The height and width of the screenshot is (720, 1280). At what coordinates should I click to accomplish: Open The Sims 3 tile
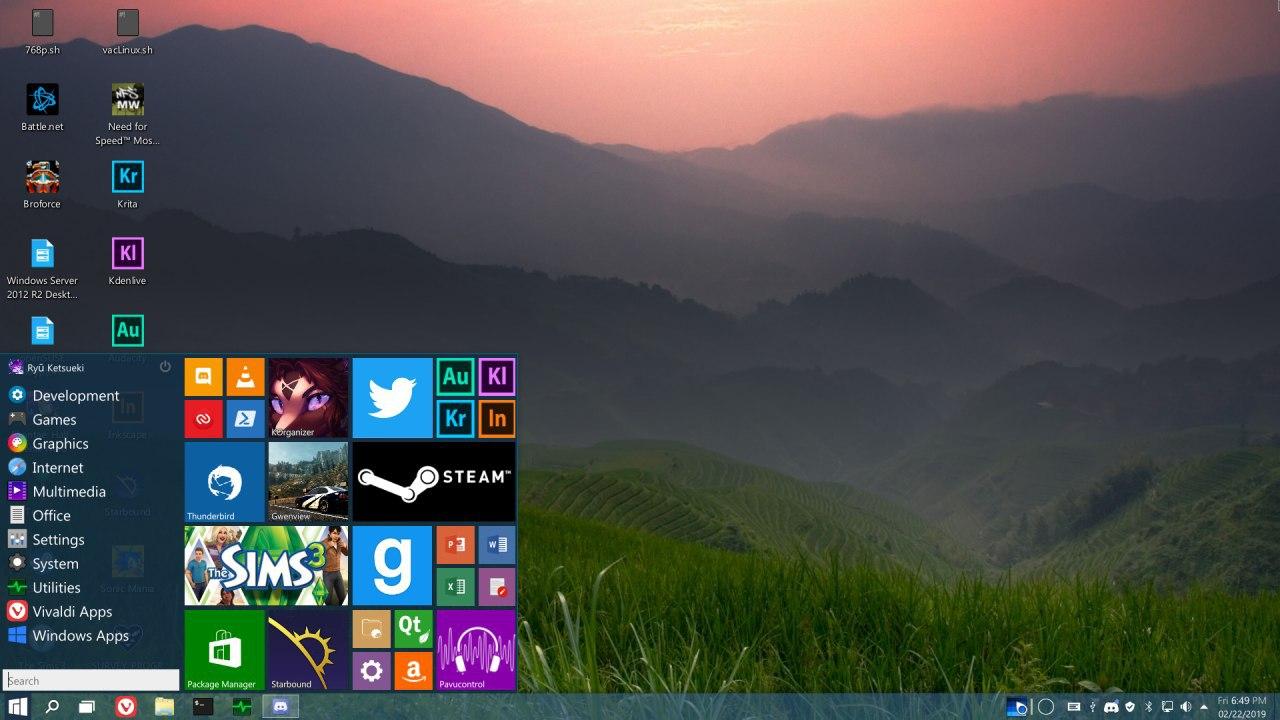click(266, 566)
